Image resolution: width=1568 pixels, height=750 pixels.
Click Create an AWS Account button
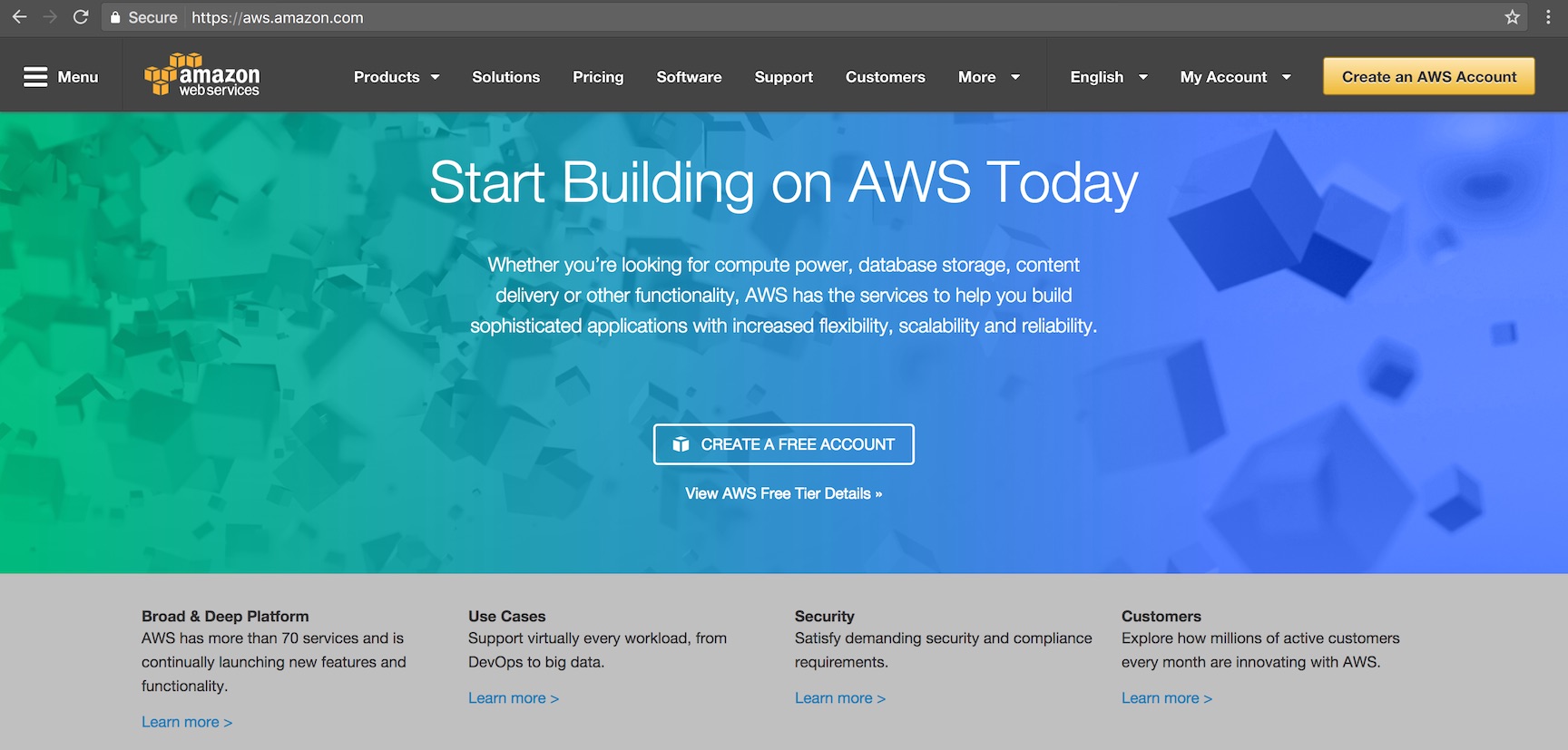[1428, 76]
